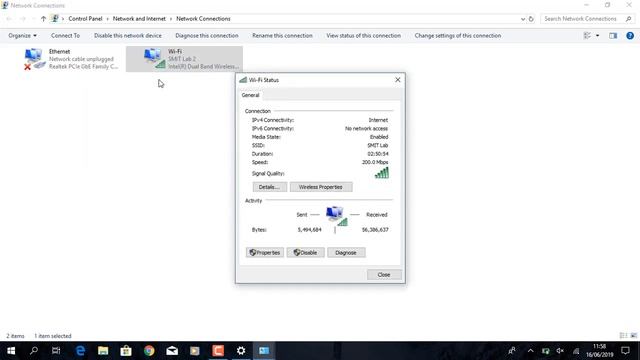Click Connect To in the toolbar
640x360 pixels.
(x=65, y=36)
